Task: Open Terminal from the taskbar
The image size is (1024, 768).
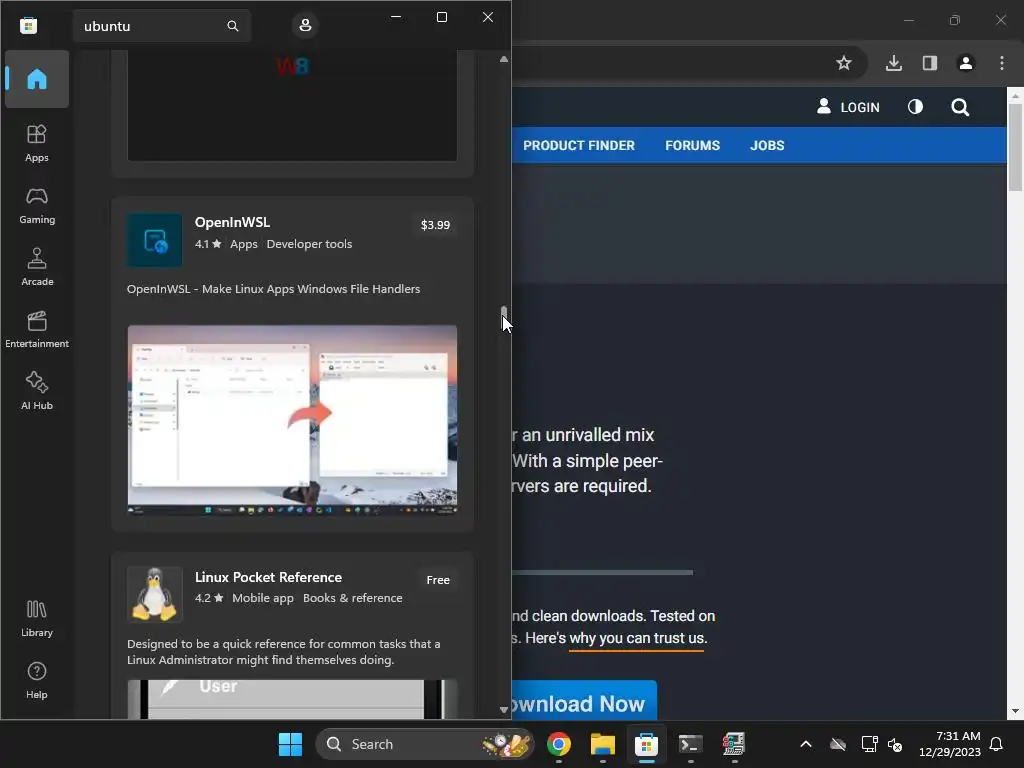Action: coord(690,744)
